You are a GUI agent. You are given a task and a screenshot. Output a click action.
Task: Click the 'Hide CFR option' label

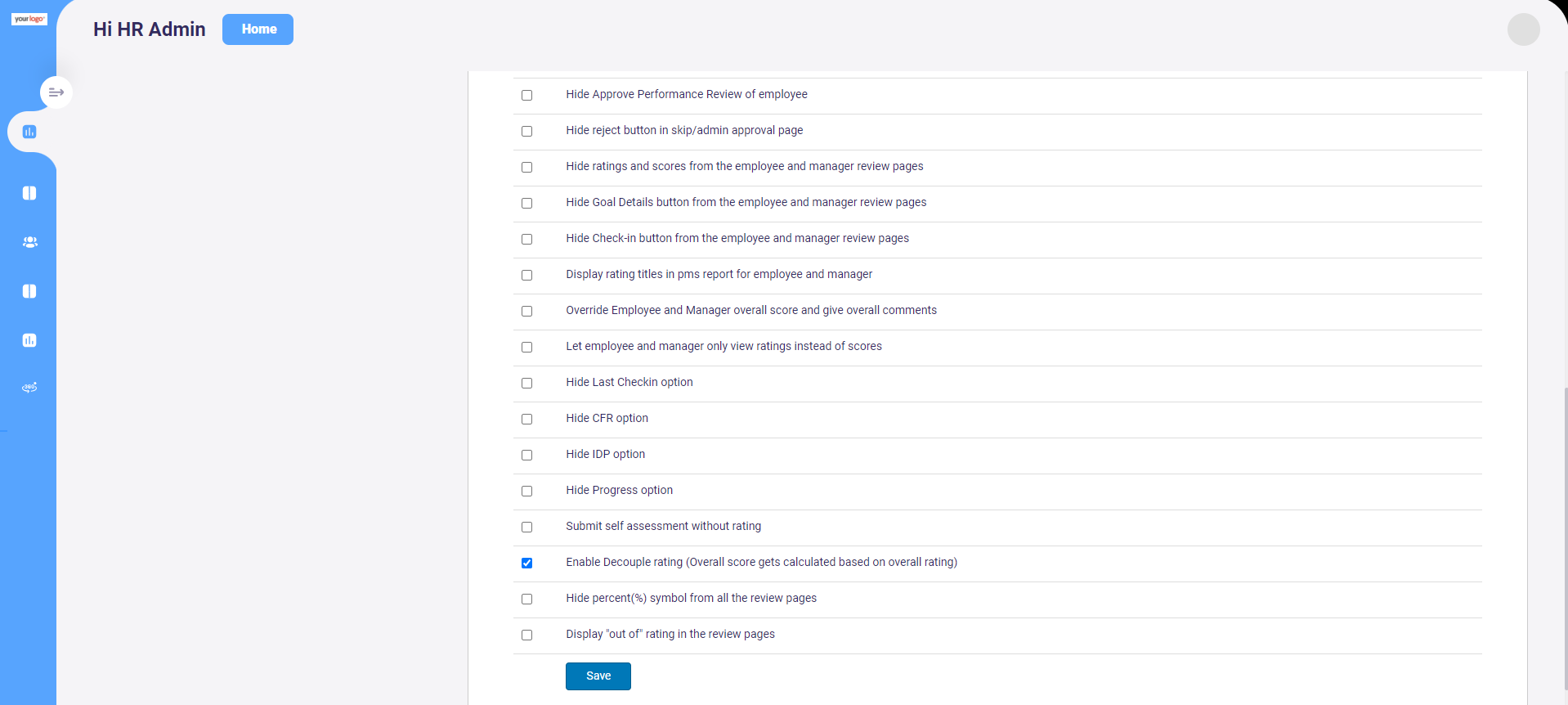(607, 419)
